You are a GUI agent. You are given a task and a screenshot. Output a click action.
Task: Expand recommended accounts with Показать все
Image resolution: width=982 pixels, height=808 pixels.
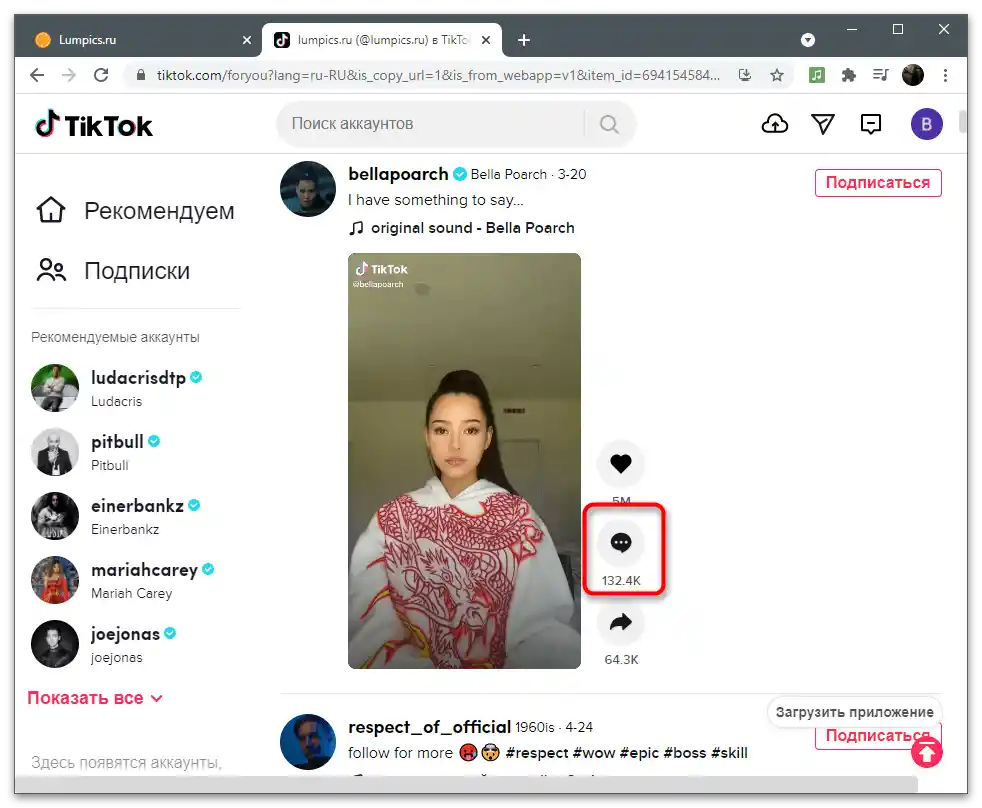[x=95, y=698]
